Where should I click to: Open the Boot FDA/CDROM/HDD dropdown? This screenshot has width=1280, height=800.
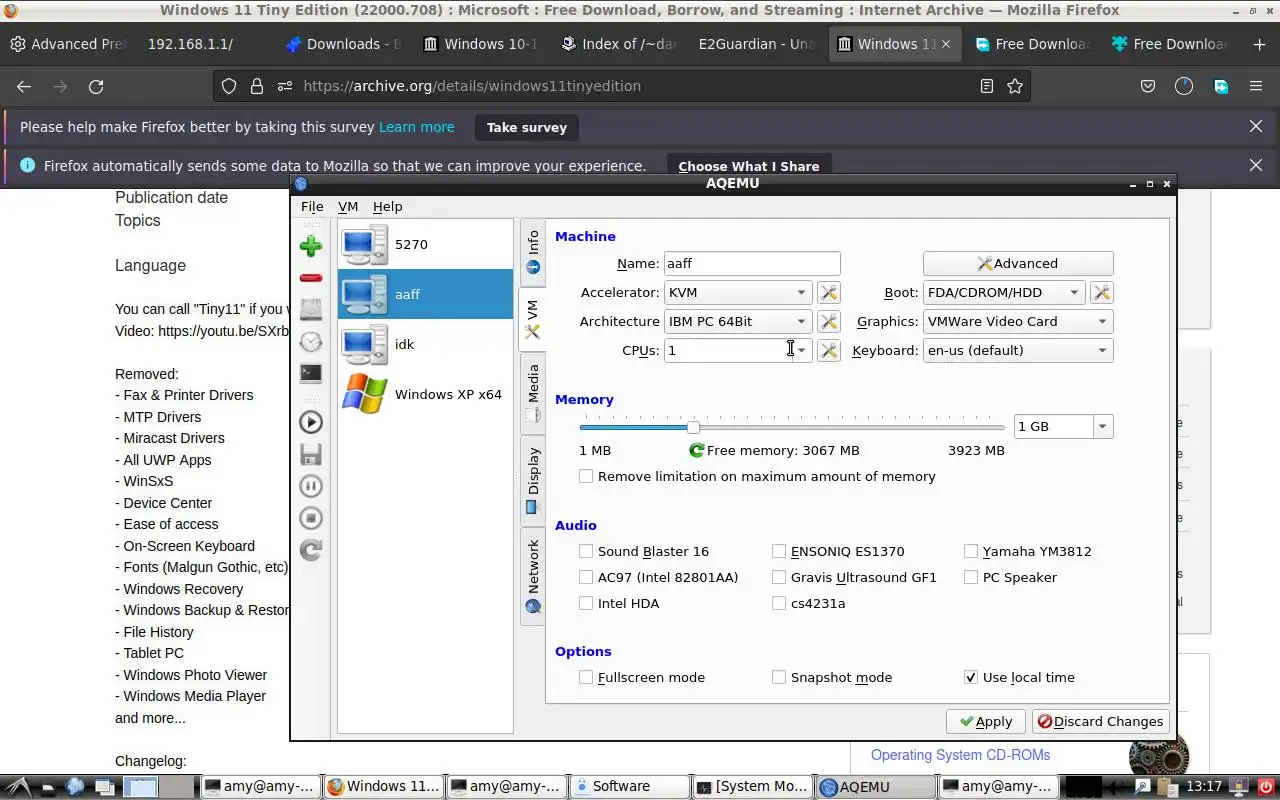1003,292
